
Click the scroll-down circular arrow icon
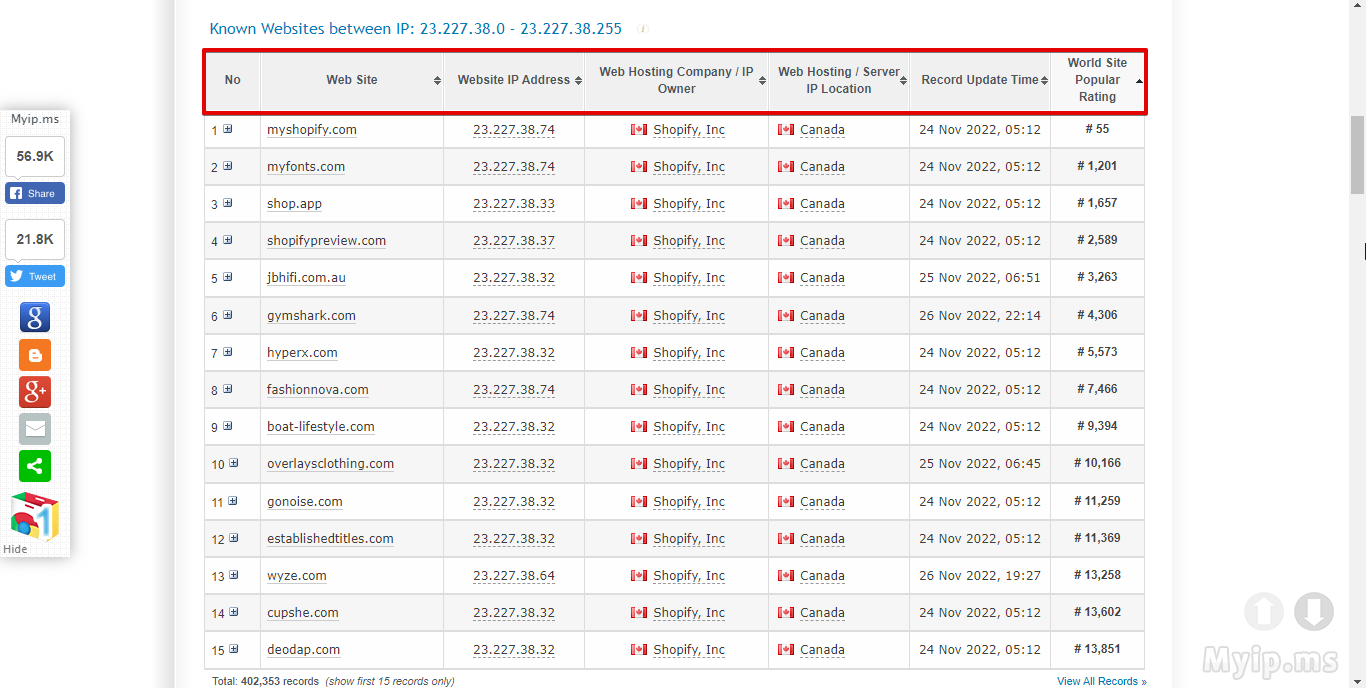(1314, 611)
